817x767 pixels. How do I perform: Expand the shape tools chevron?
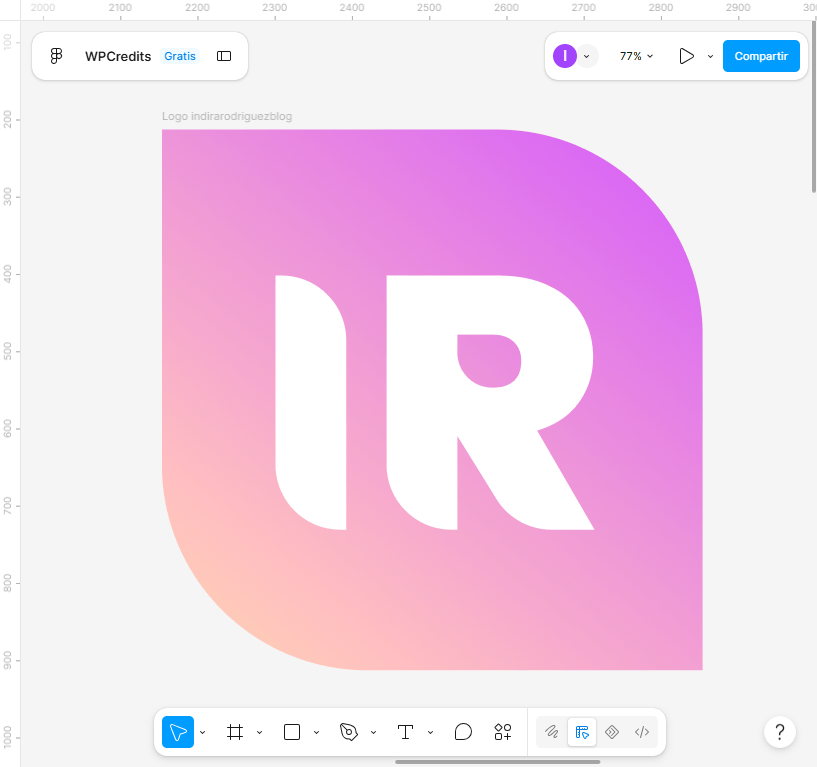316,733
